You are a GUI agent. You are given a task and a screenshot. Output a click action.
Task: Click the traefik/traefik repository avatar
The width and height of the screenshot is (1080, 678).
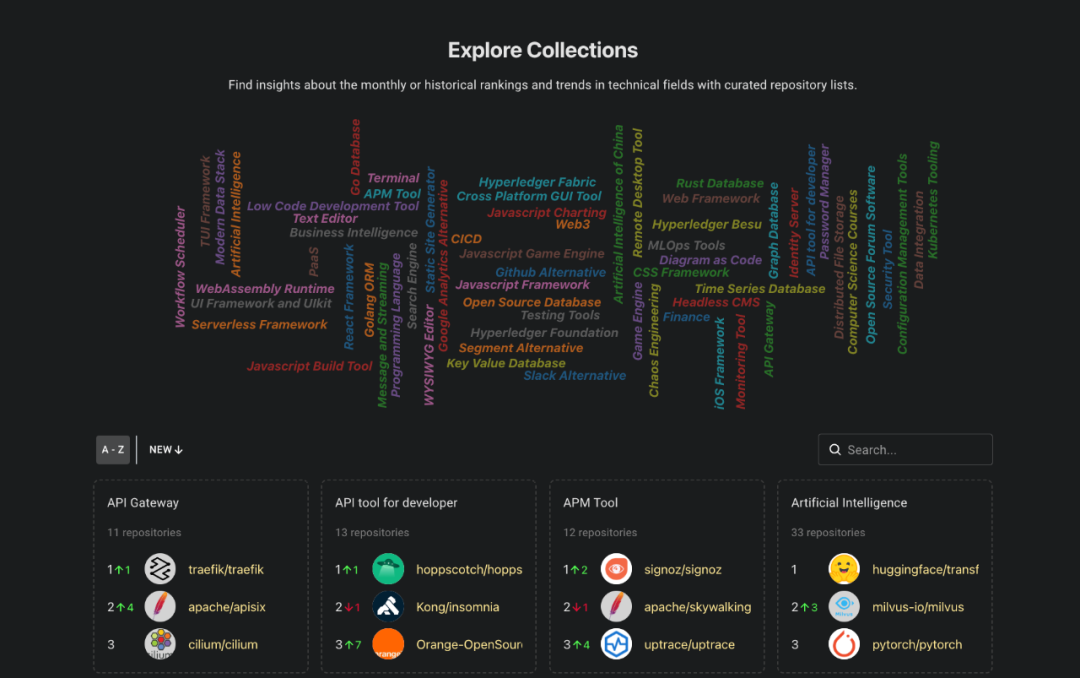[x=160, y=569]
